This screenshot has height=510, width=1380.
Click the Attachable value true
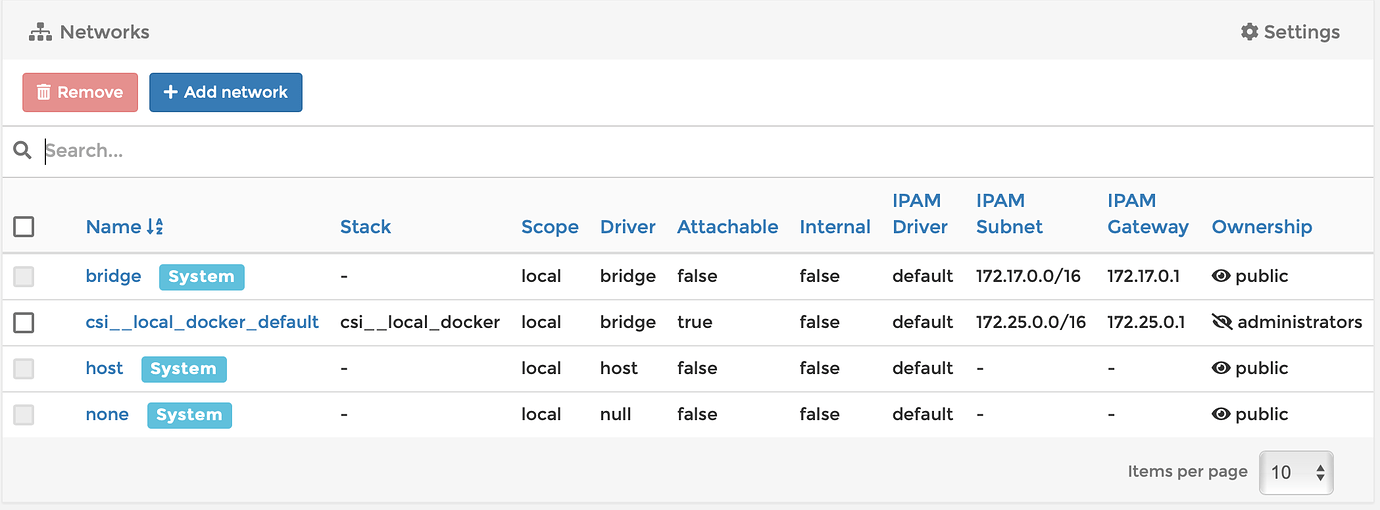695,322
